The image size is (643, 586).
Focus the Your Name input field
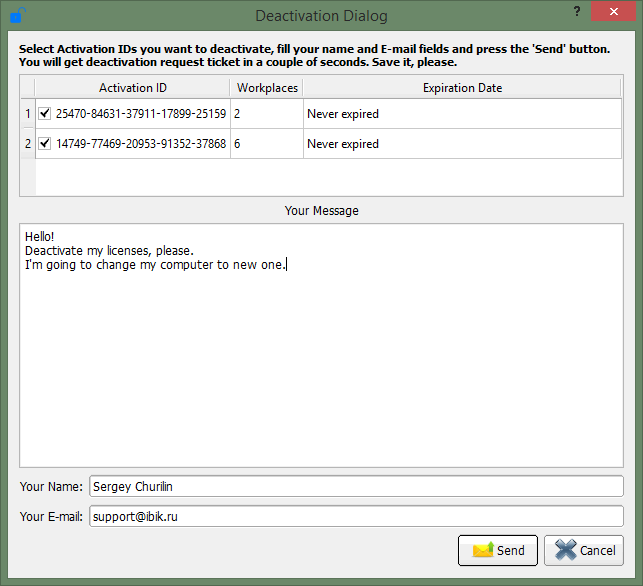356,487
